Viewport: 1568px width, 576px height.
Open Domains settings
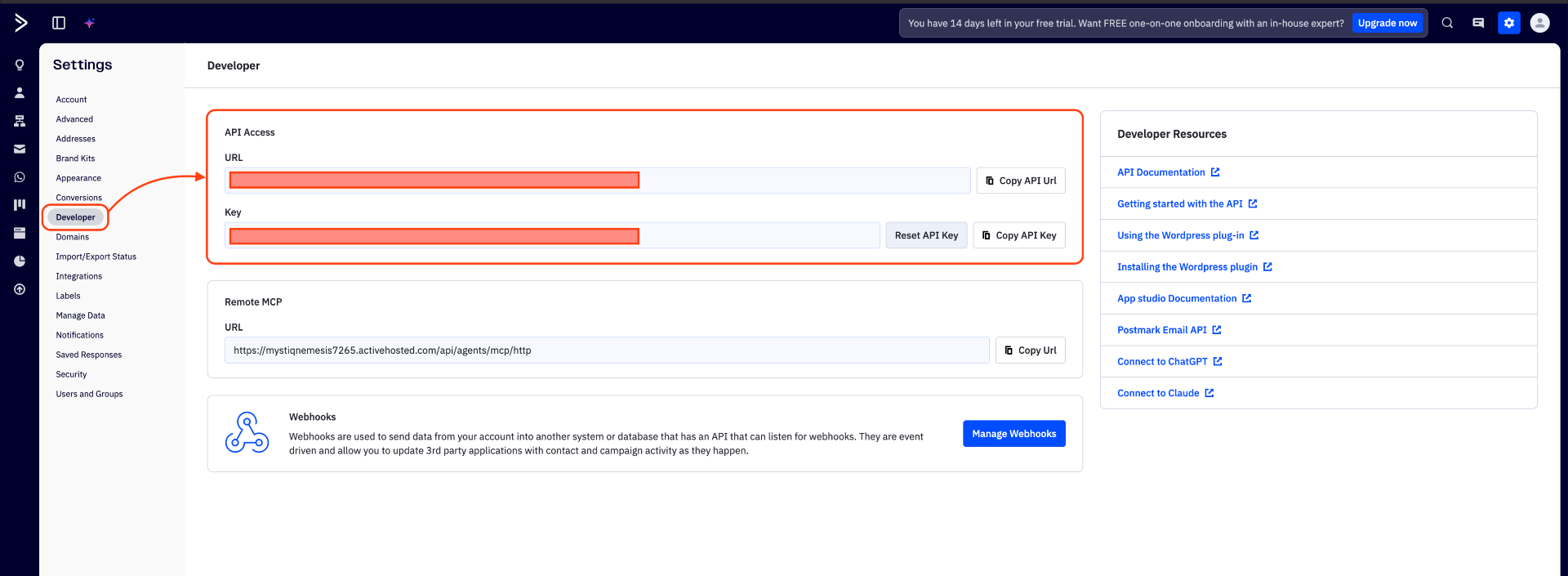pos(73,237)
